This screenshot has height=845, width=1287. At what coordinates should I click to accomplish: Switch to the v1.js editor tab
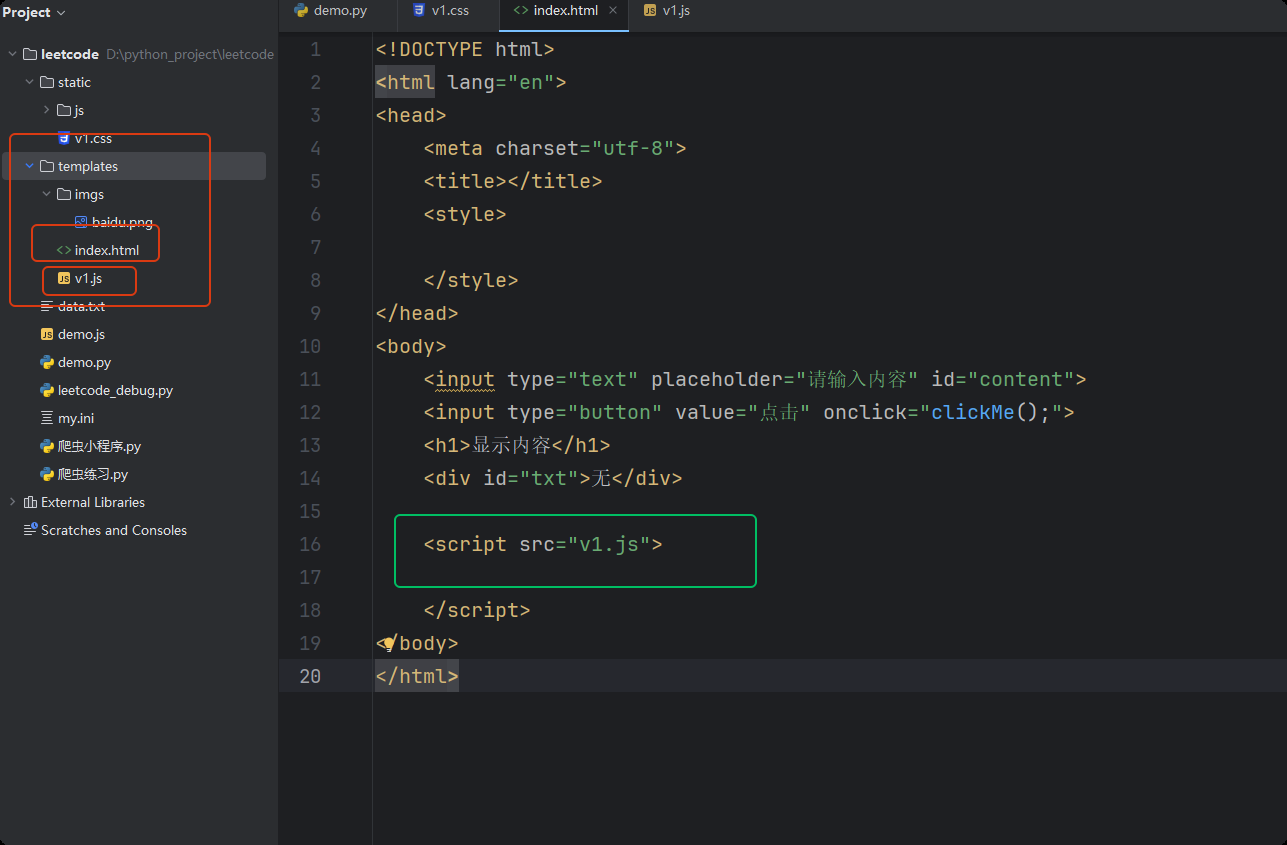pyautogui.click(x=667, y=11)
